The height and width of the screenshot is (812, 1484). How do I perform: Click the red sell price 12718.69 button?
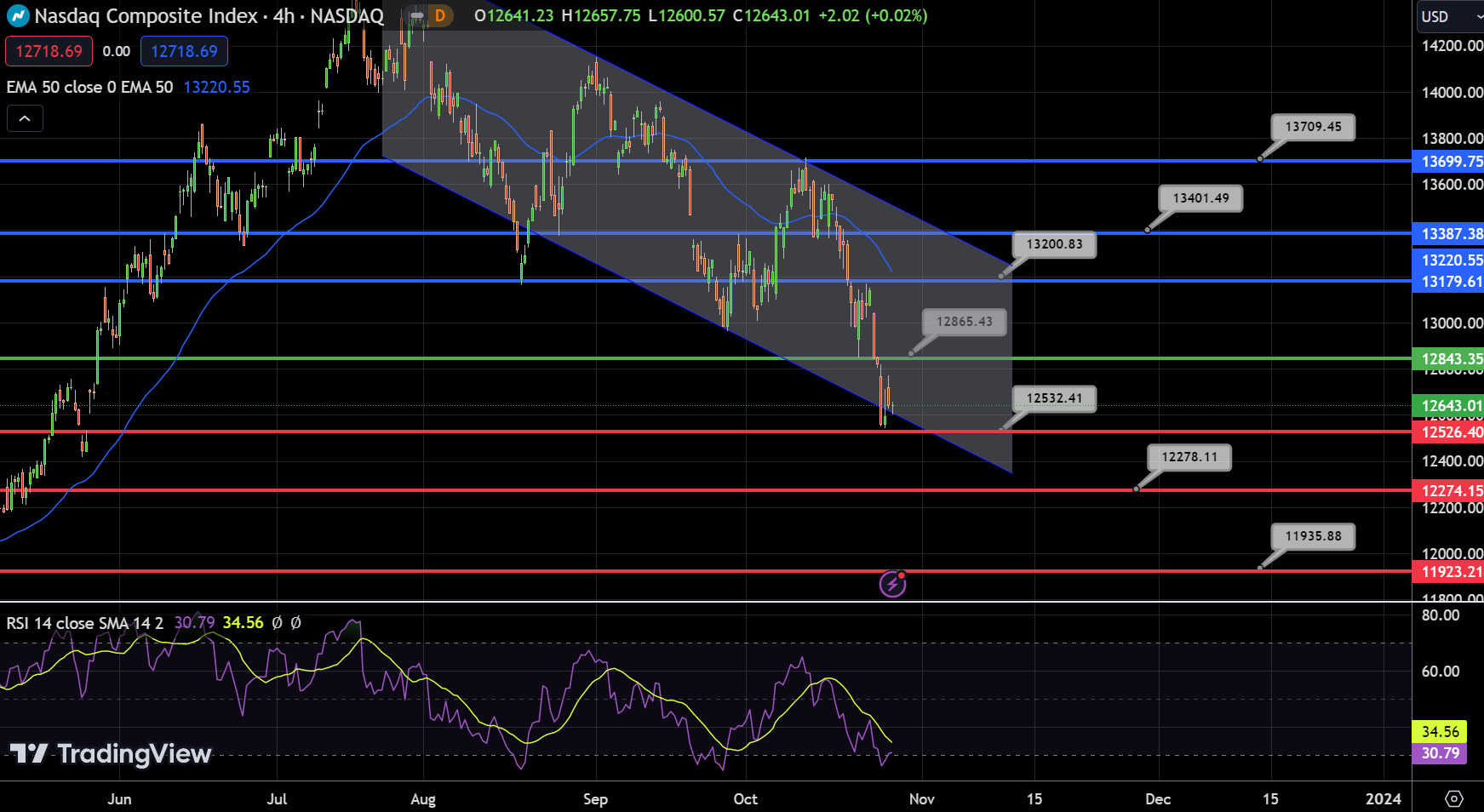pyautogui.click(x=49, y=51)
